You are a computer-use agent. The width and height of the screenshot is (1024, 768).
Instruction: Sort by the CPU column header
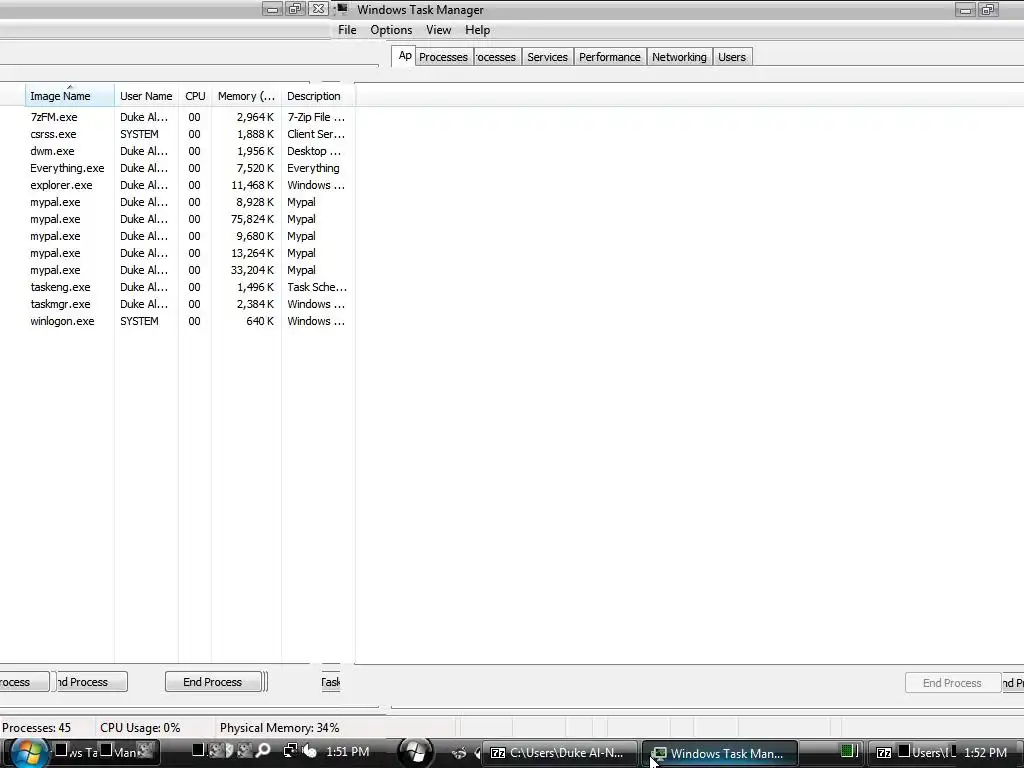coord(195,96)
